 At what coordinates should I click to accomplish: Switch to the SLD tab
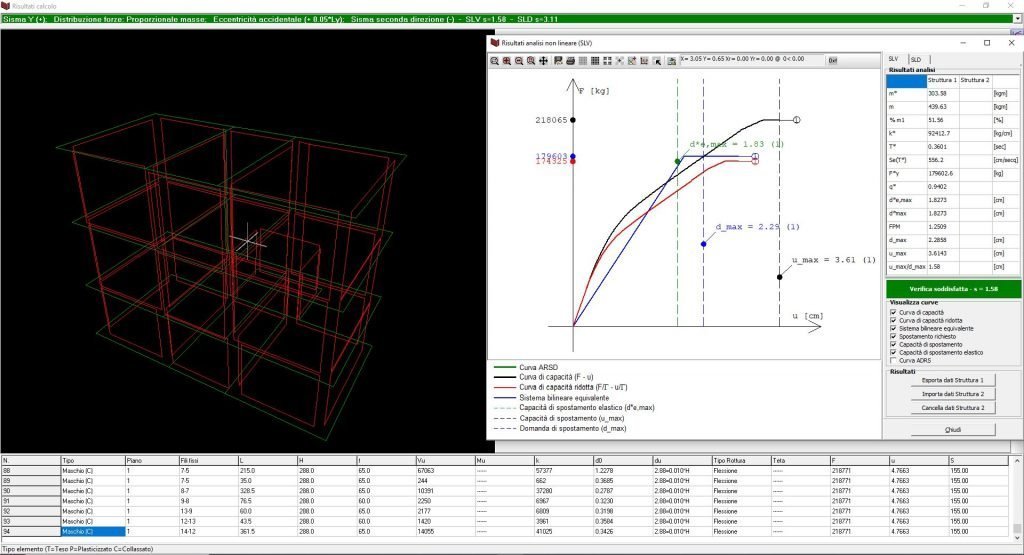click(x=916, y=60)
